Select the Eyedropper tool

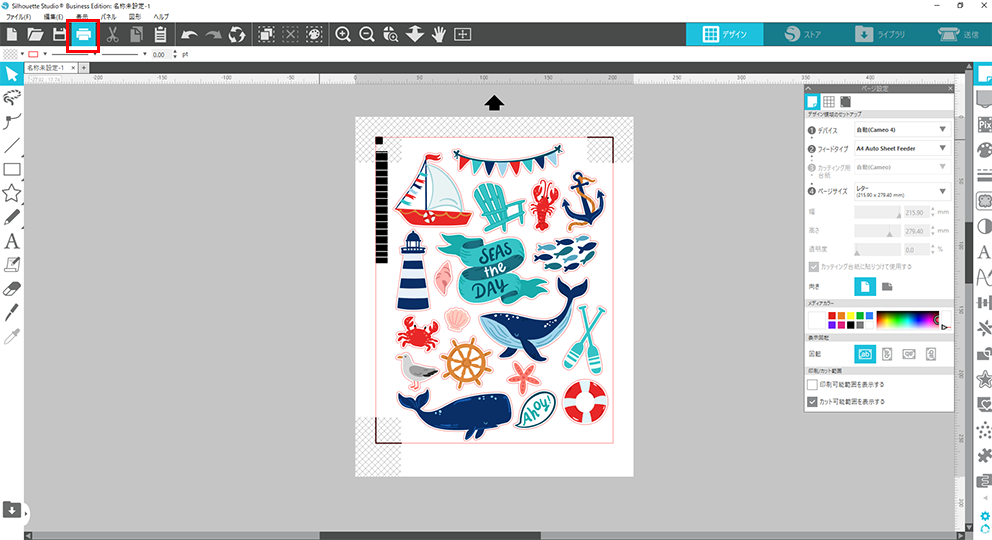(11, 336)
